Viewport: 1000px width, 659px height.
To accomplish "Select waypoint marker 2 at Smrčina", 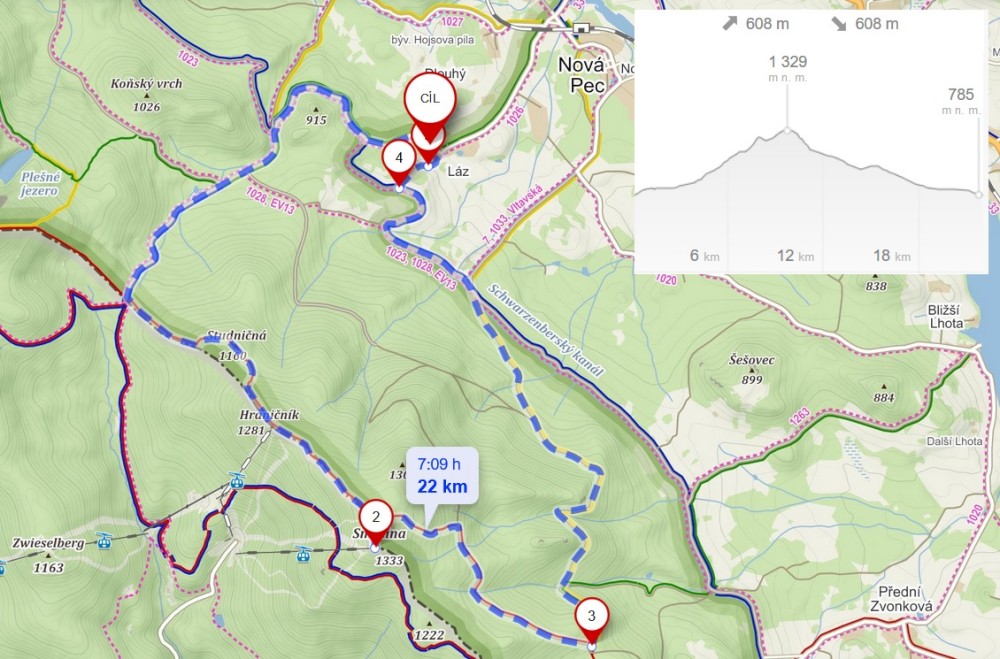I will 376,519.
